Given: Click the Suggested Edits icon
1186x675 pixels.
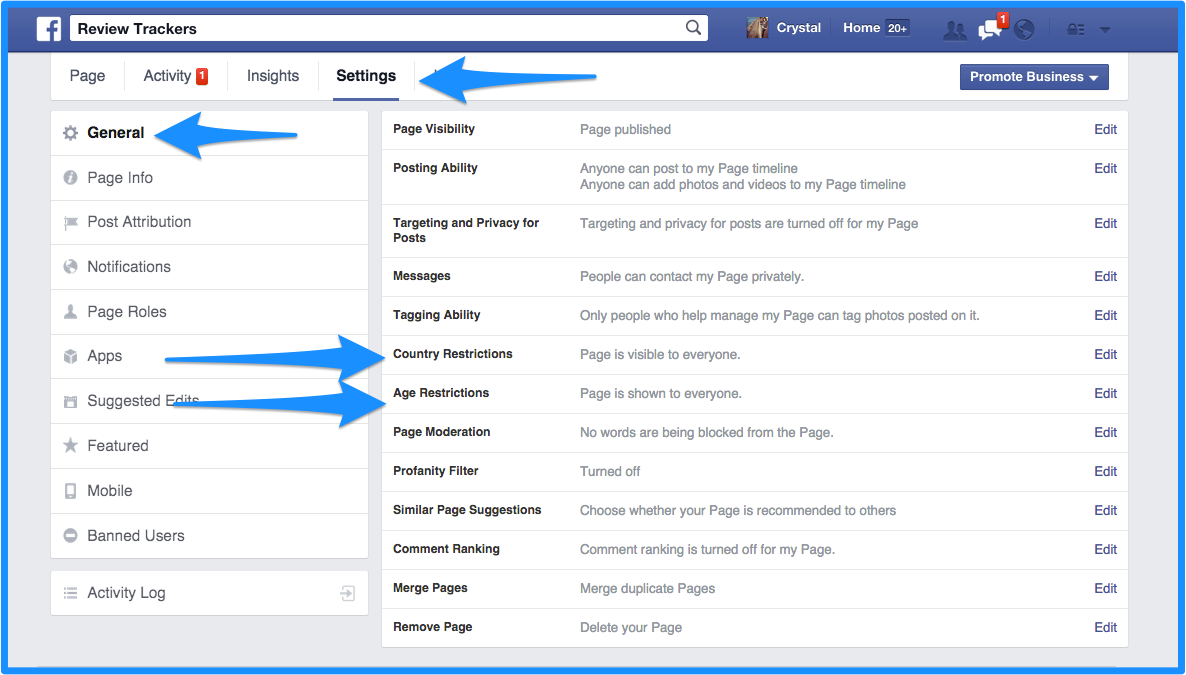Looking at the screenshot, I should (70, 401).
